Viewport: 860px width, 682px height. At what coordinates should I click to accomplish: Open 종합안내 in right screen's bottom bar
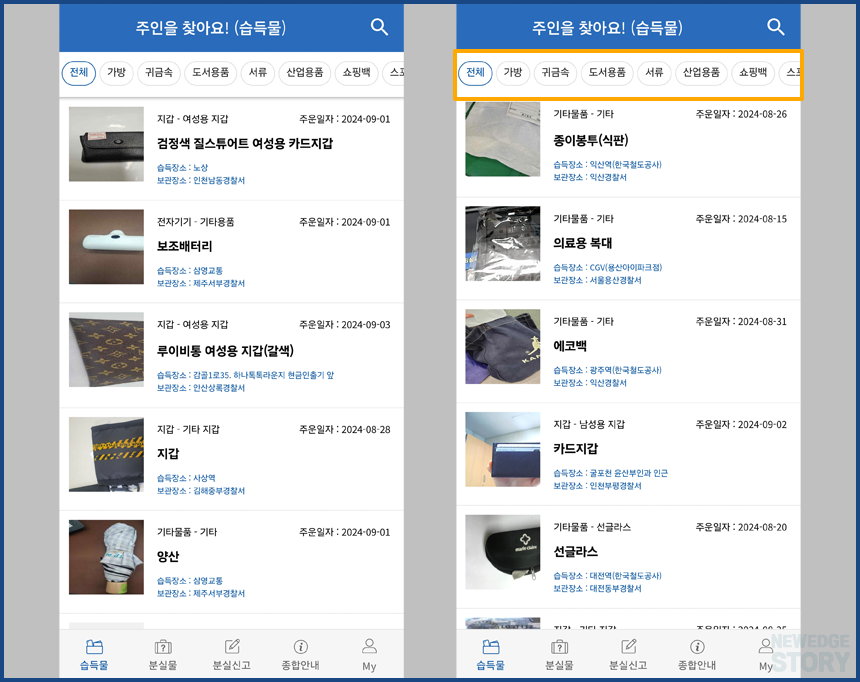[697, 655]
